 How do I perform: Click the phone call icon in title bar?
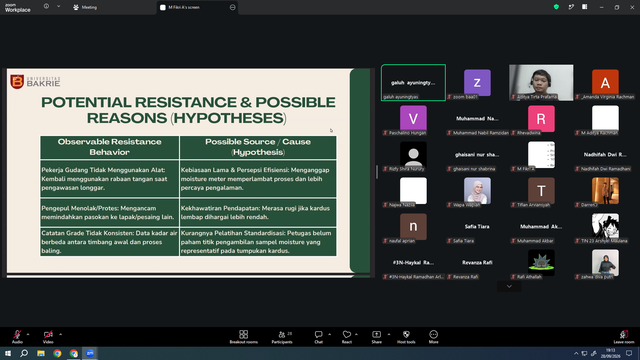point(571,7)
